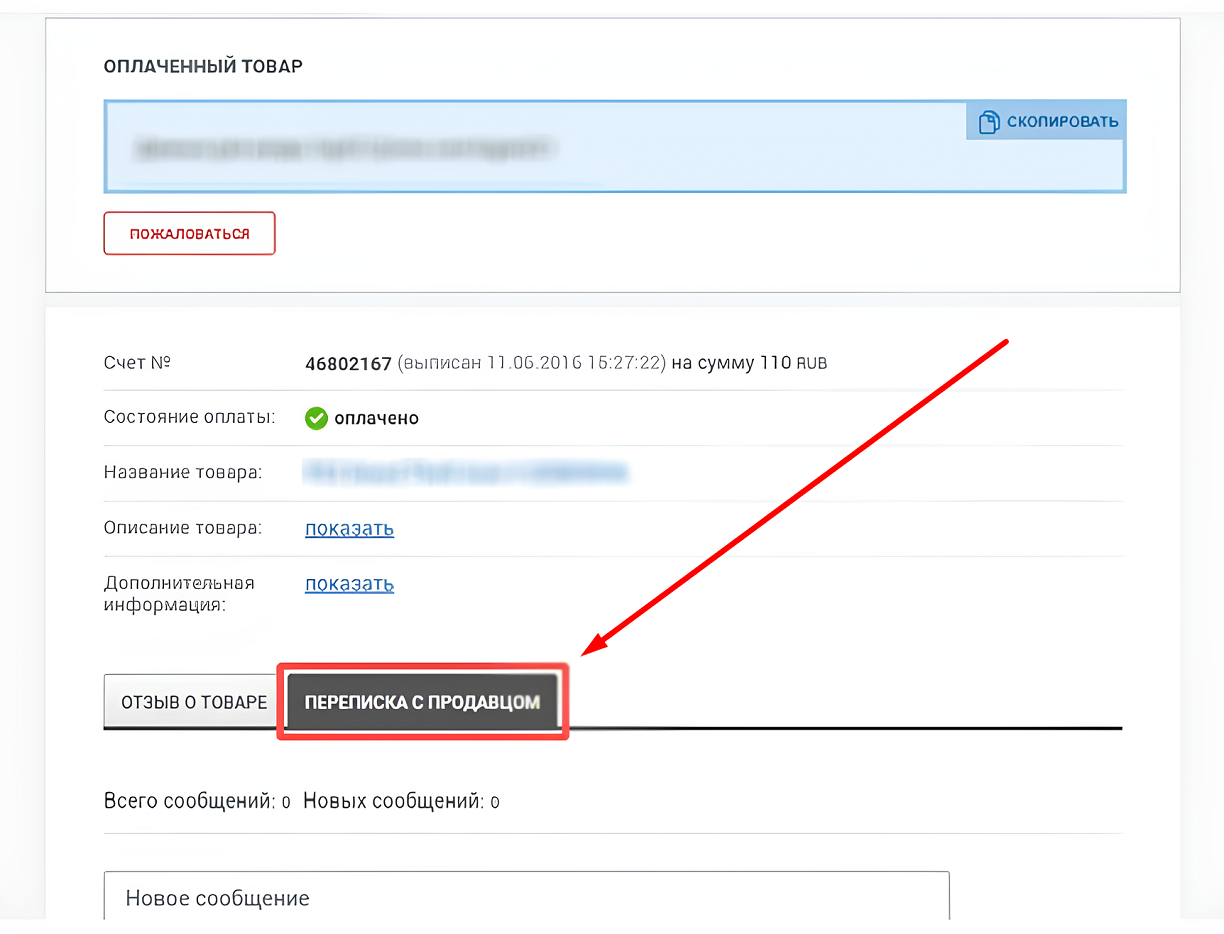
Task: Select the invoice number 46802167
Action: coord(348,363)
